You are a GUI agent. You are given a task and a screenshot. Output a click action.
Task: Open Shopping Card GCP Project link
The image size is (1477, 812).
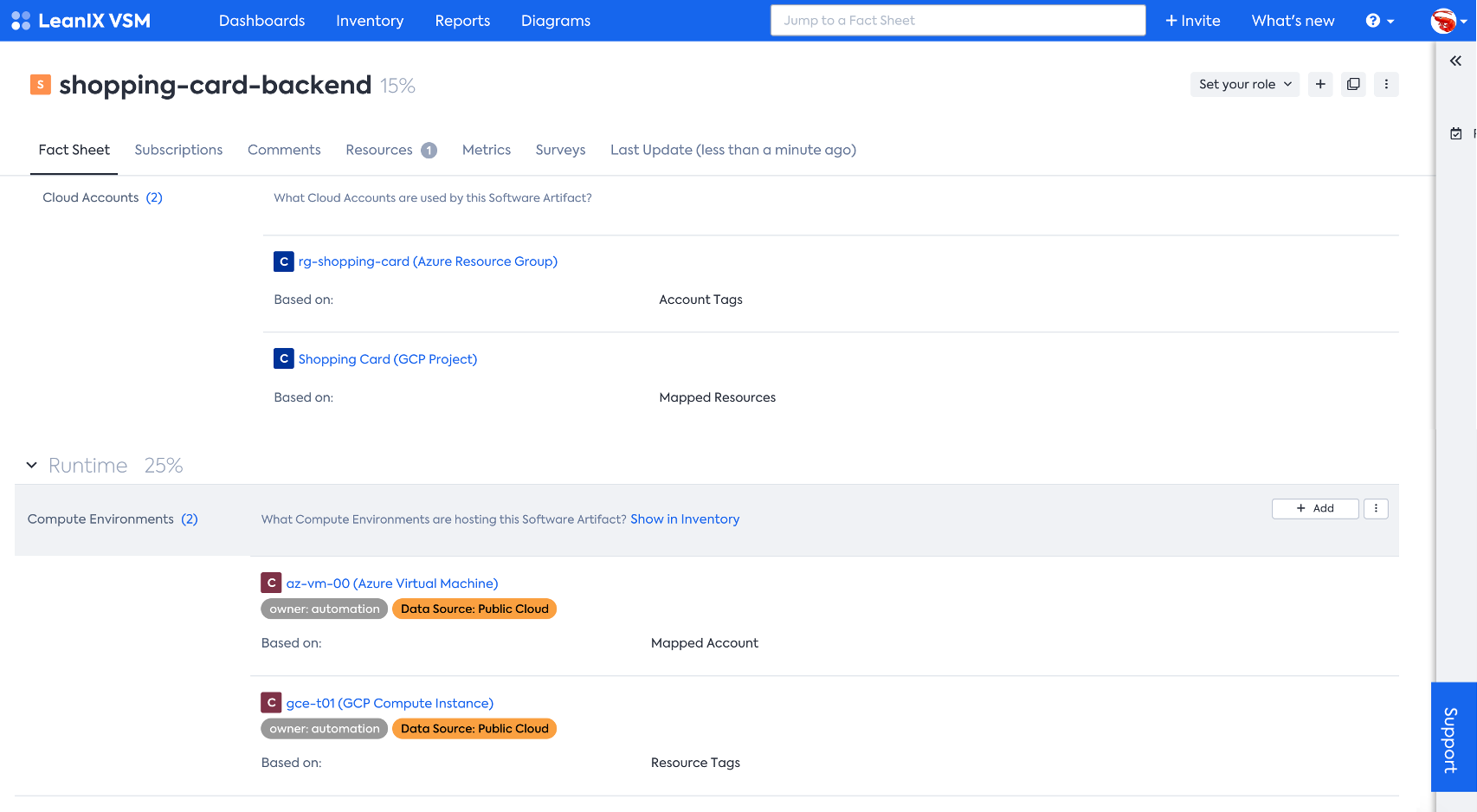[x=388, y=358]
